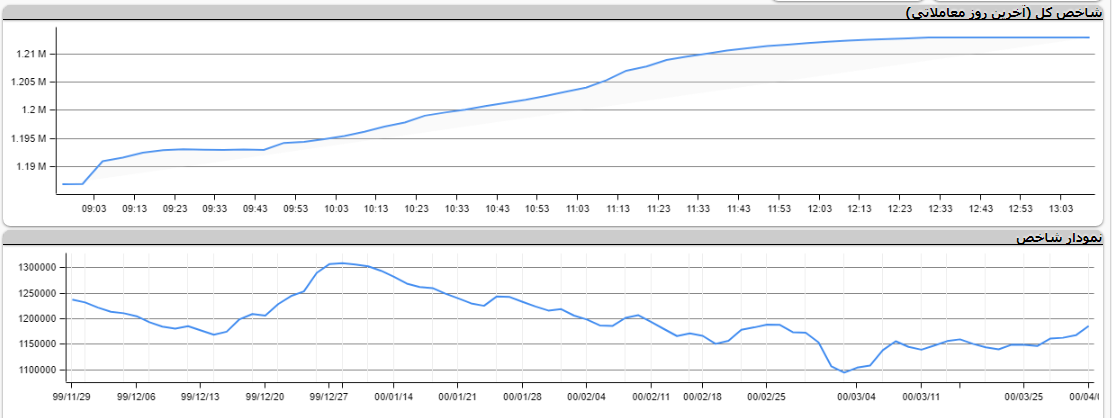Click the 1.19 M y-axis value
The height and width of the screenshot is (418, 1112).
click(x=32, y=166)
